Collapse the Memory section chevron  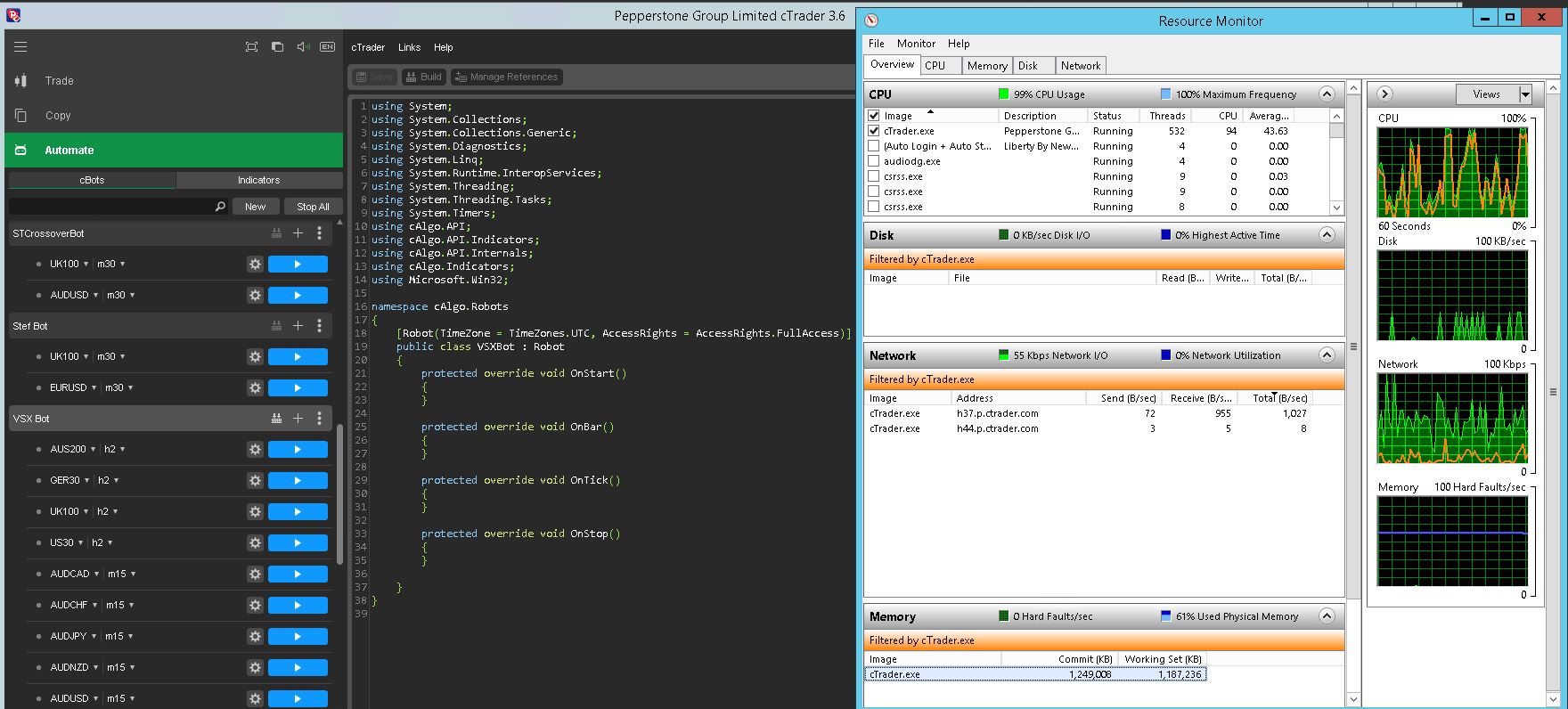tap(1327, 616)
